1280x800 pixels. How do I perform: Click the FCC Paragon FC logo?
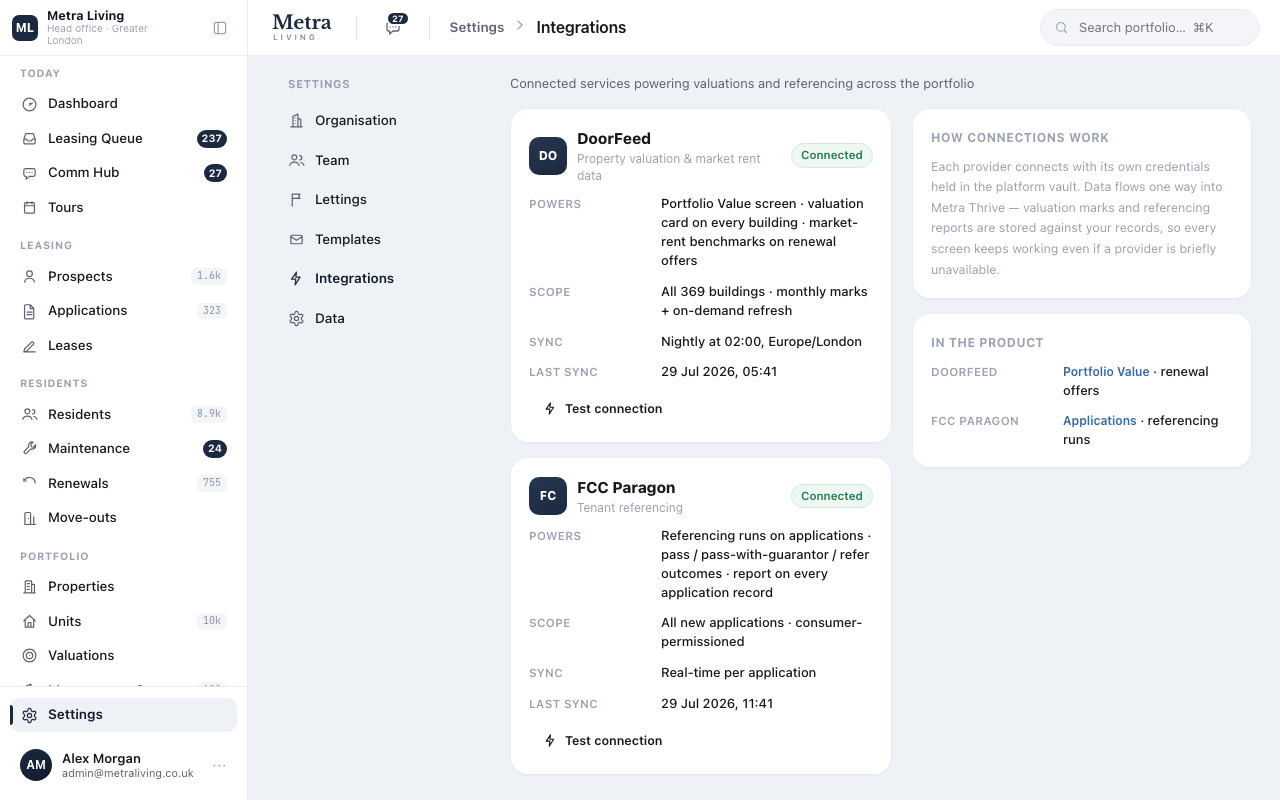click(548, 496)
